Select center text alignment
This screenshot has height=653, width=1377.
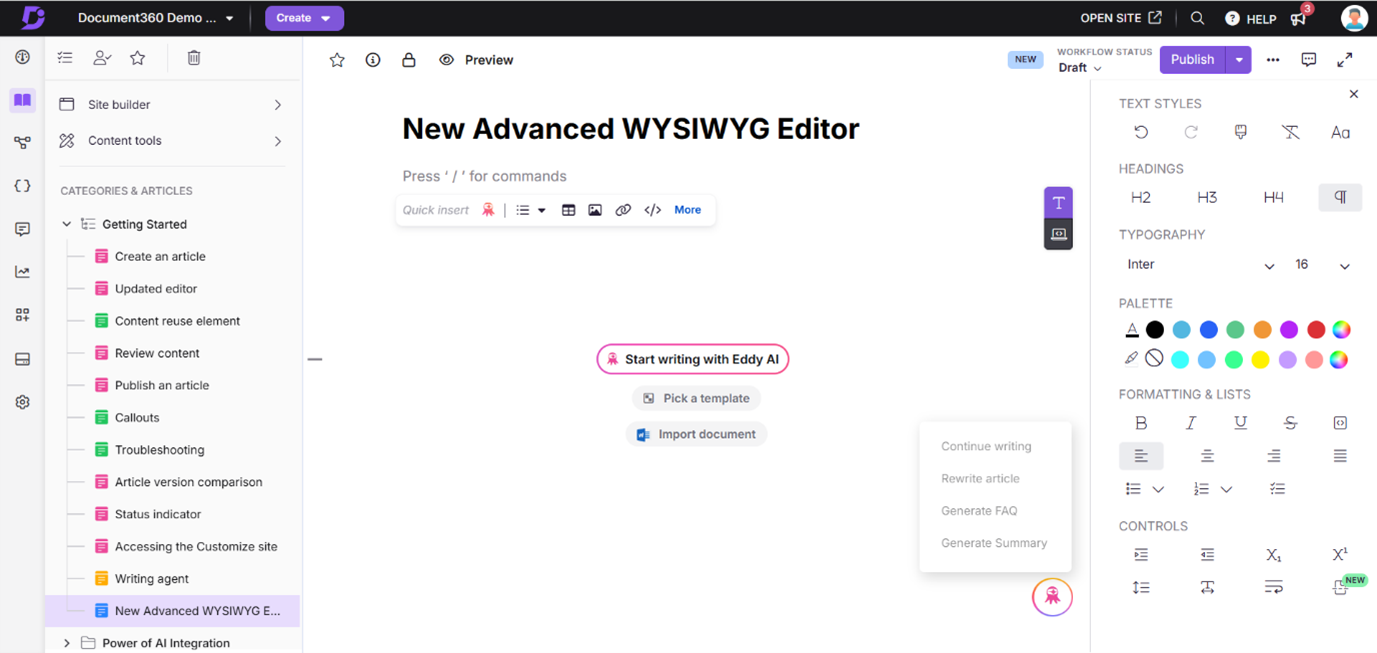[x=1208, y=456]
